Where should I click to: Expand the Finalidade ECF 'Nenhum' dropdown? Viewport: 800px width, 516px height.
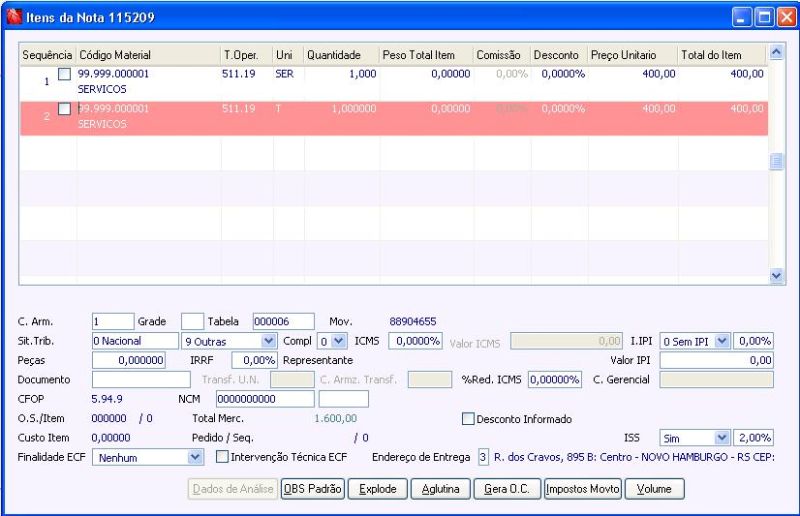(x=195, y=457)
